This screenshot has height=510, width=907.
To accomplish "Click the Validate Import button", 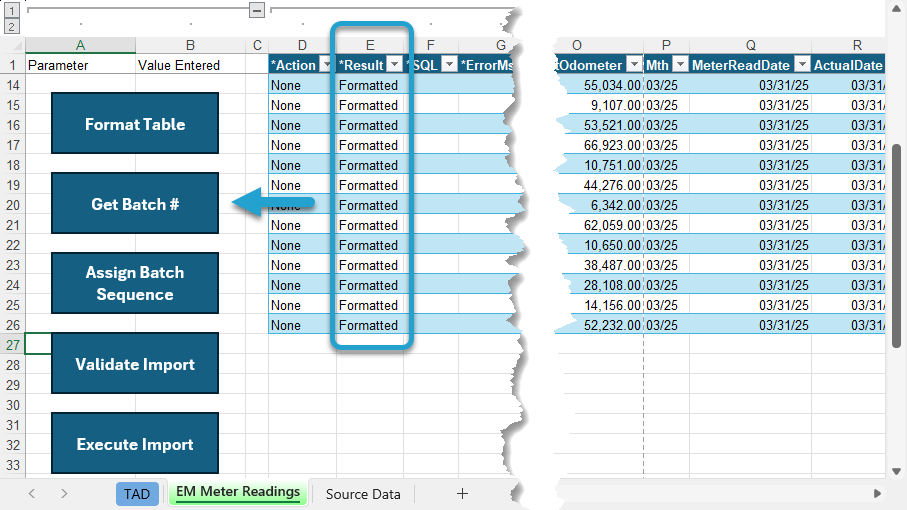I will coord(135,363).
